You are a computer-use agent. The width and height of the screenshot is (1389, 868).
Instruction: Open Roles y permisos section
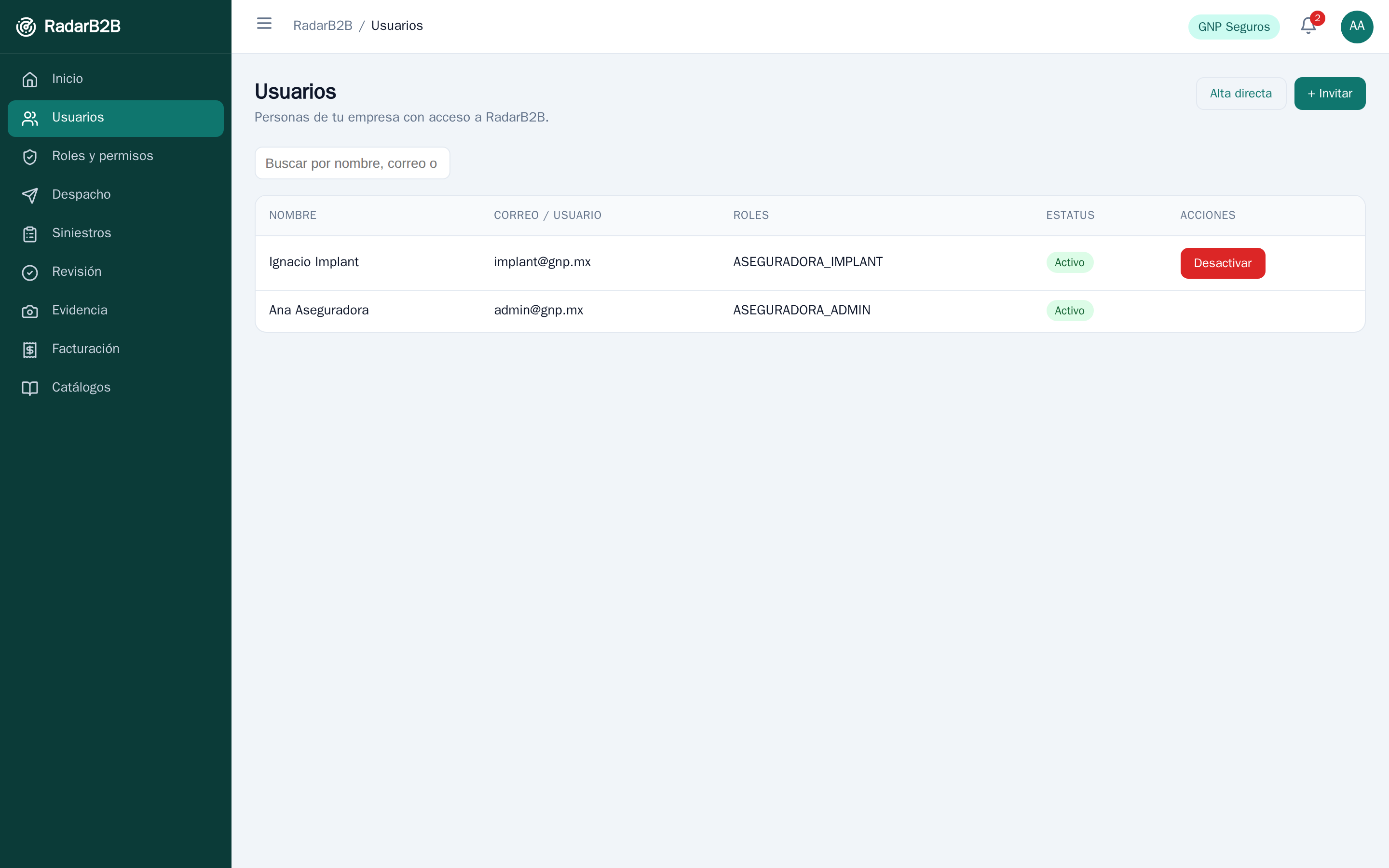click(115, 156)
